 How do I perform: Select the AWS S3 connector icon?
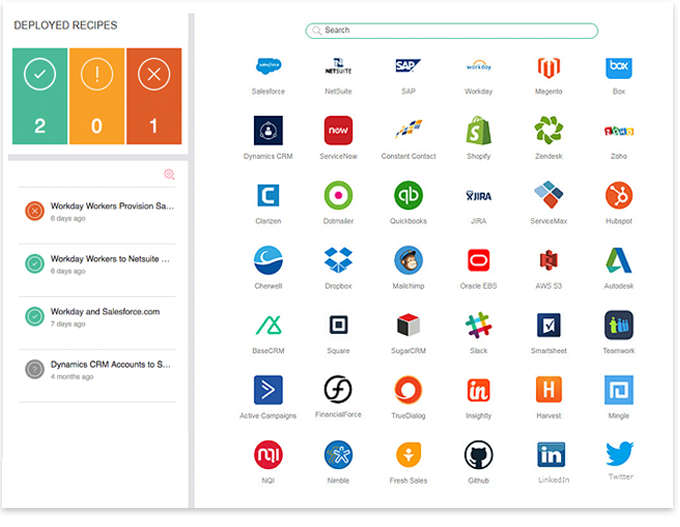(x=549, y=260)
